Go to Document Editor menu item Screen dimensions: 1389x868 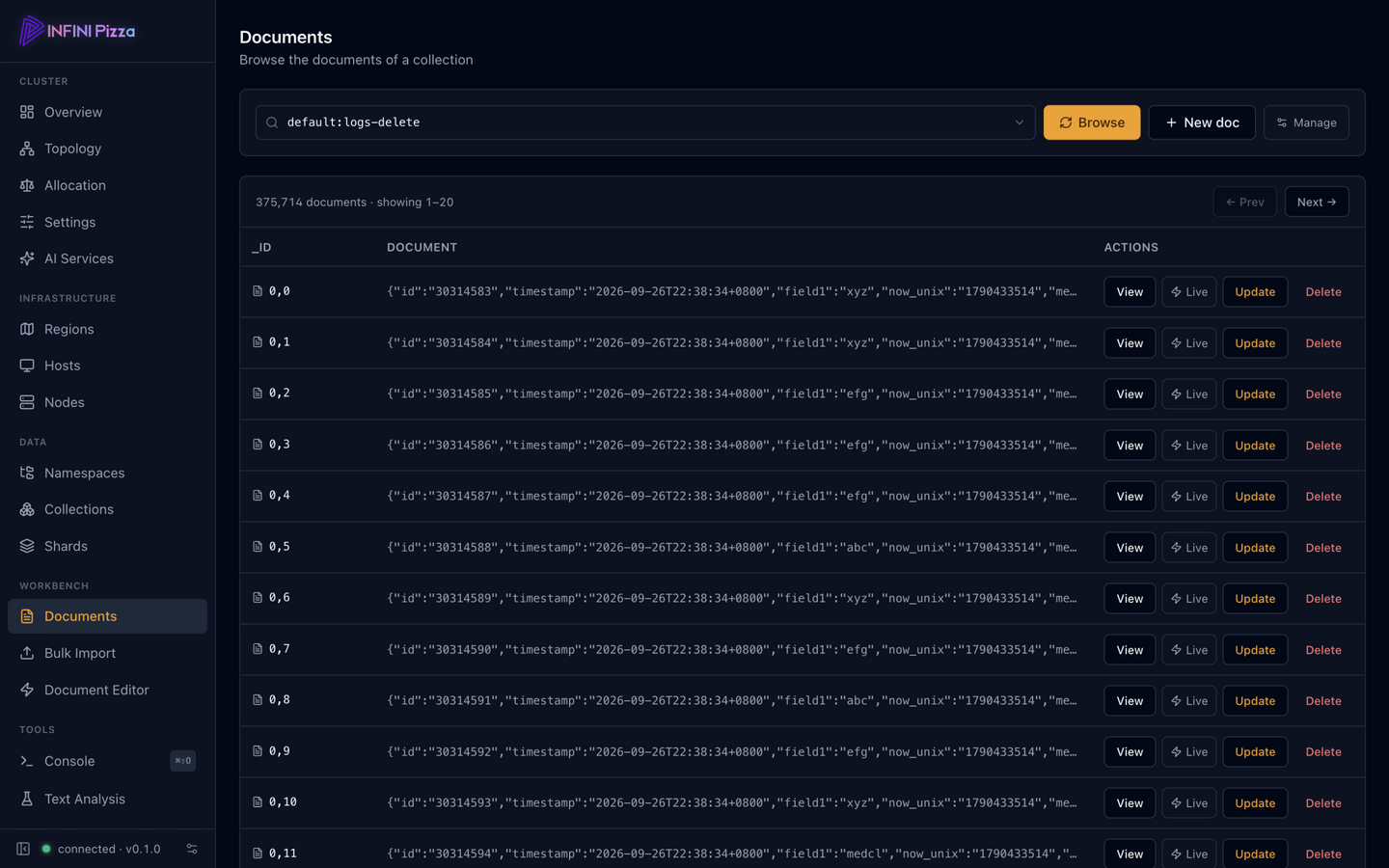tap(107, 690)
